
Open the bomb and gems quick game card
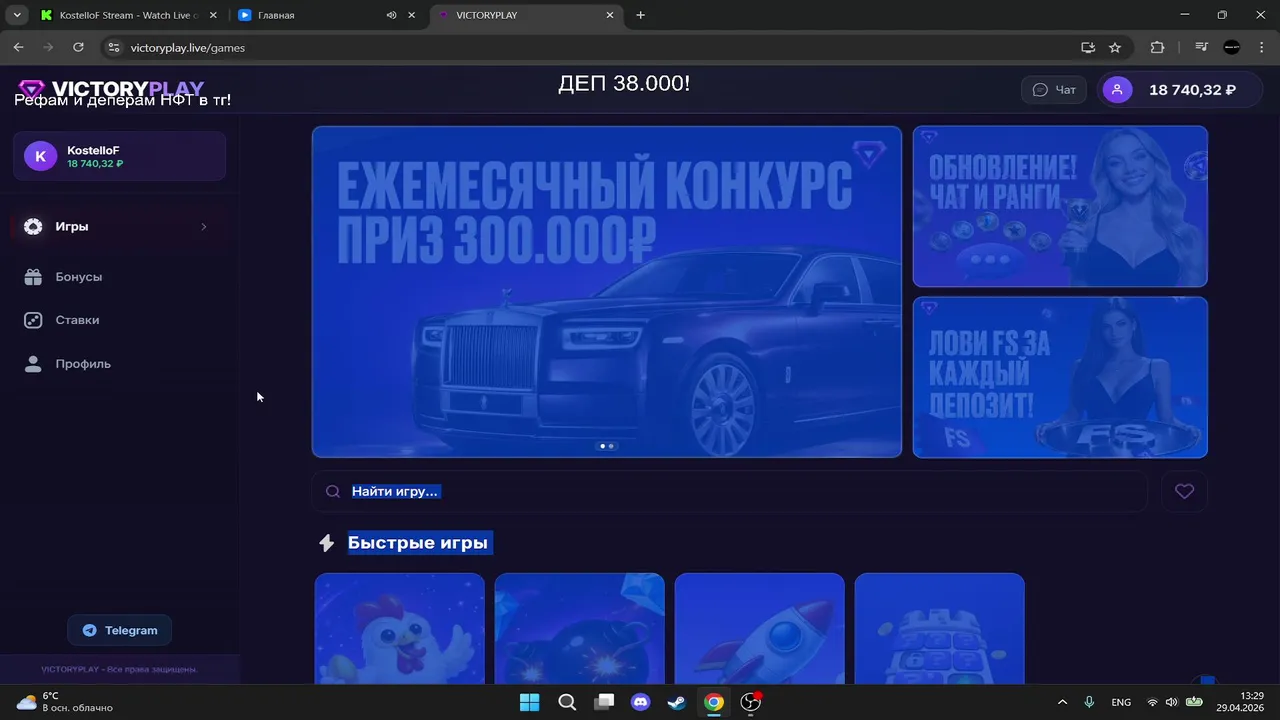579,628
